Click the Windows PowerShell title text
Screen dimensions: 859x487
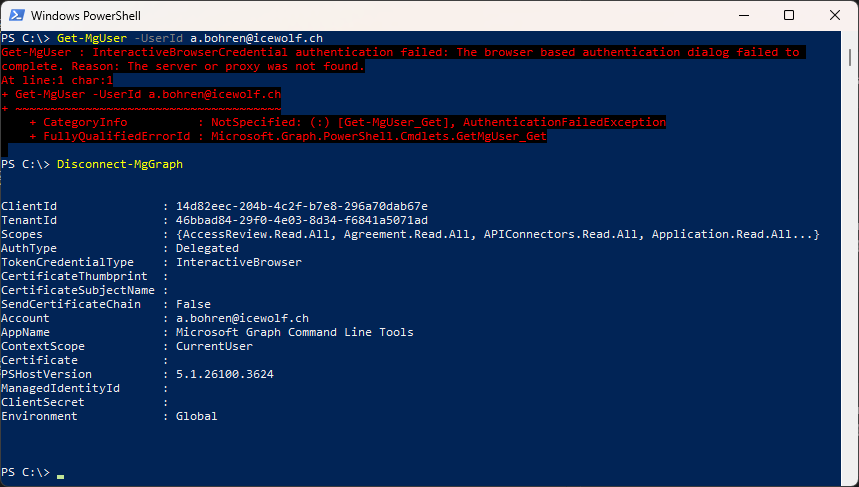tap(85, 16)
